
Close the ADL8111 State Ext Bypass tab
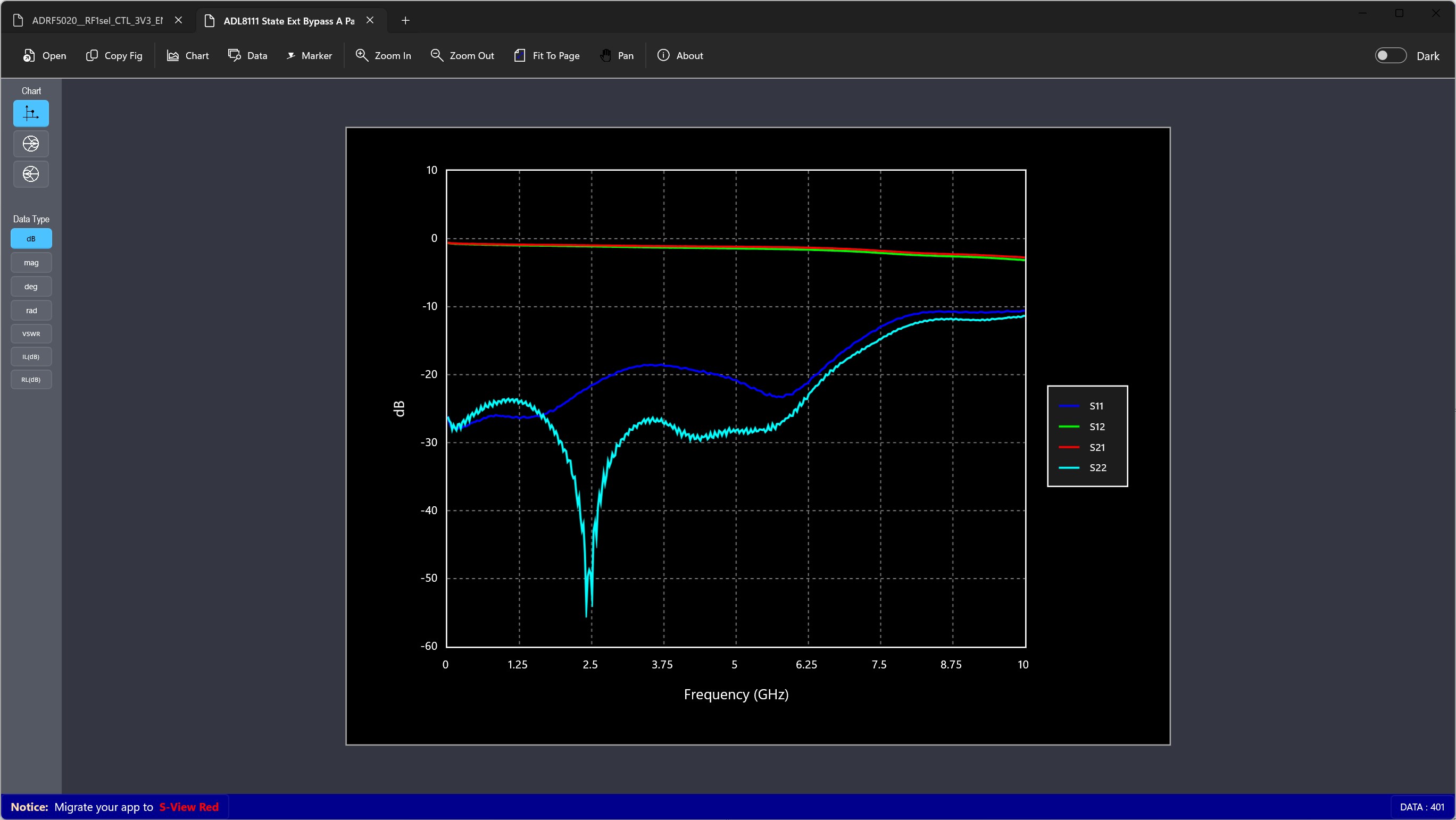[370, 20]
